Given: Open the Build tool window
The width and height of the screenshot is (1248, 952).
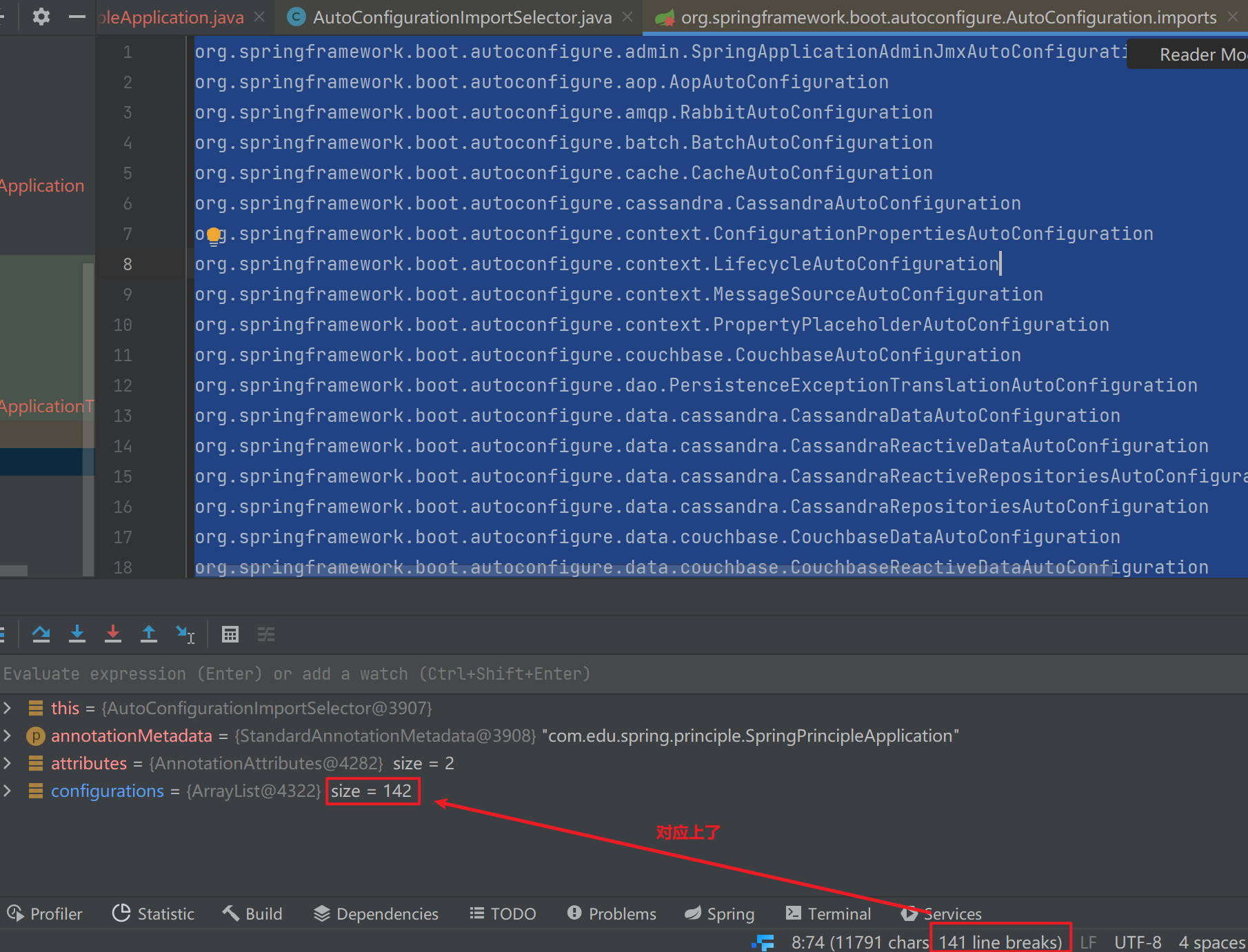Looking at the screenshot, I should tap(252, 913).
